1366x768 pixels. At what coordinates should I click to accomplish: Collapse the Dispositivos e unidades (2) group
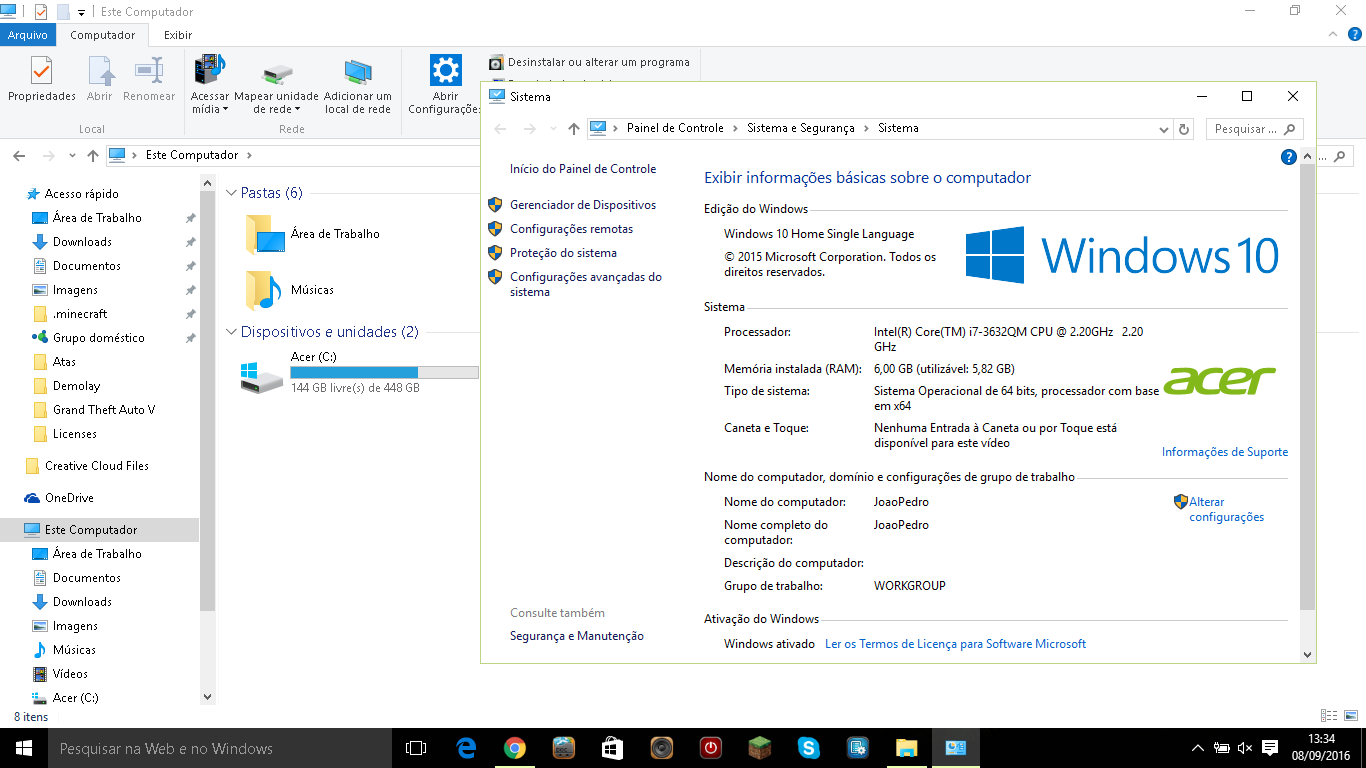(x=231, y=332)
